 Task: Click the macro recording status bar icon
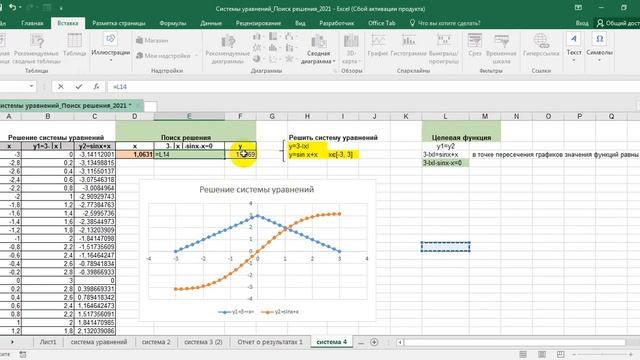click(22, 354)
